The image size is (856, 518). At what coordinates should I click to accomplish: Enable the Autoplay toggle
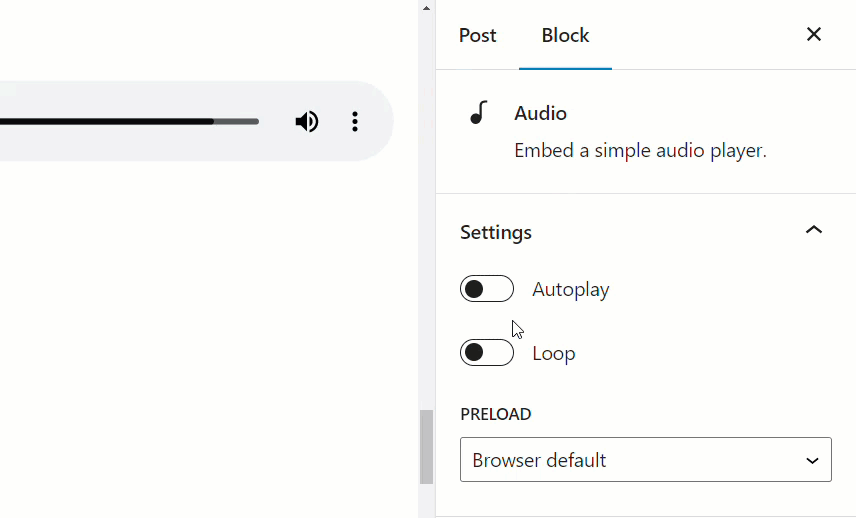coord(487,289)
